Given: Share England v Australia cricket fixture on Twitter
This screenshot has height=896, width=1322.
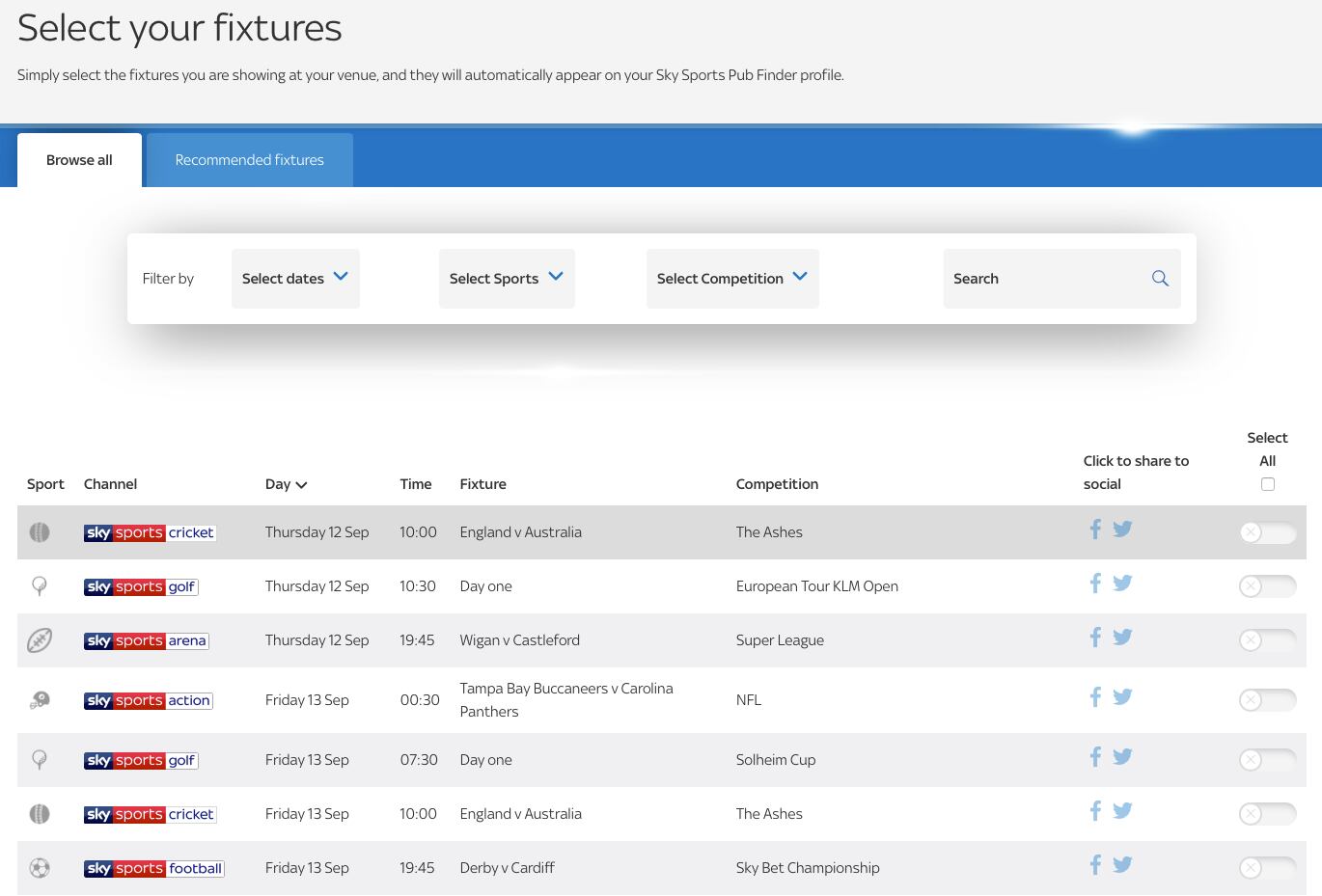Looking at the screenshot, I should [1122, 529].
